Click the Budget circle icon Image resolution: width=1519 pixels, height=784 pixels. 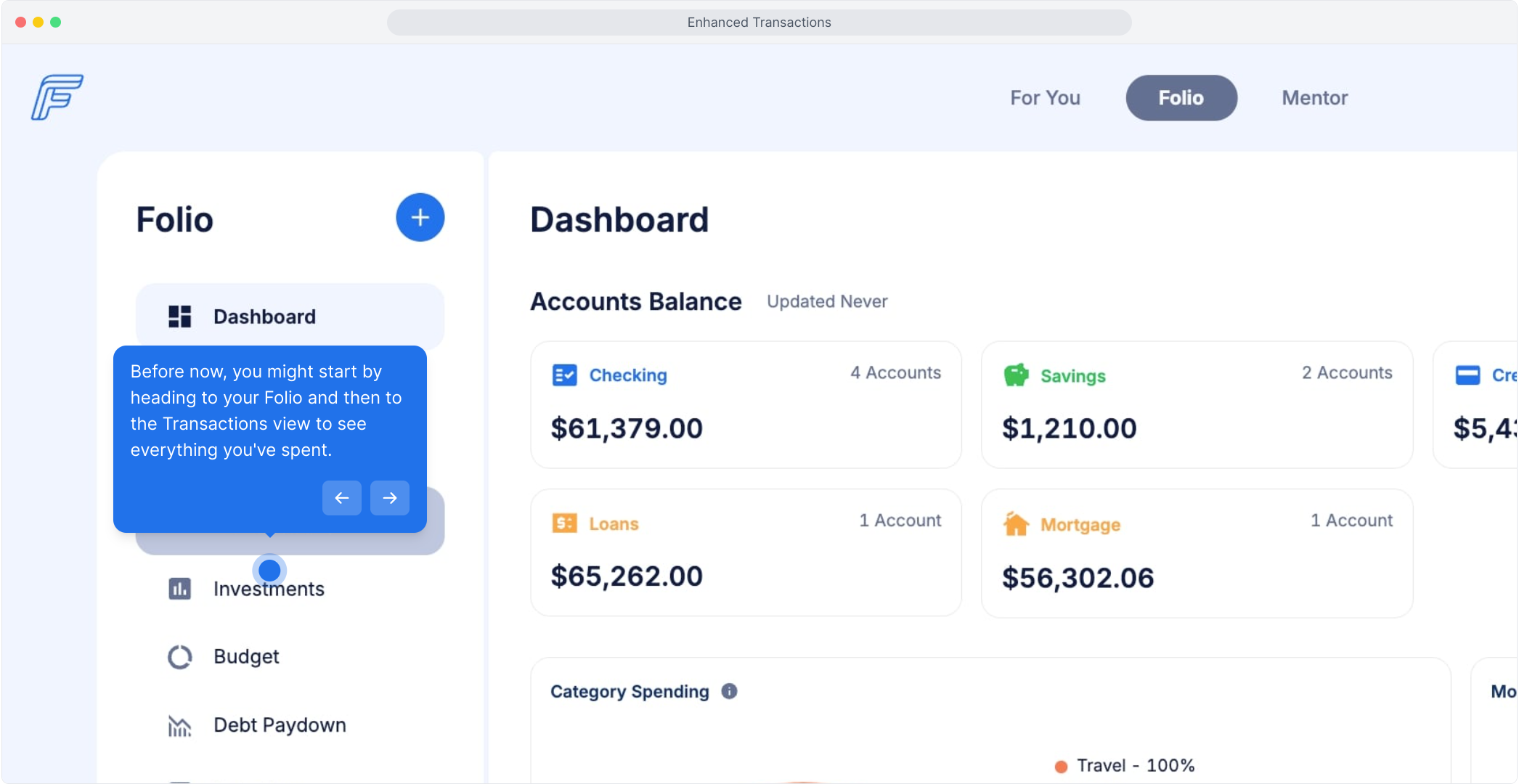pos(179,657)
